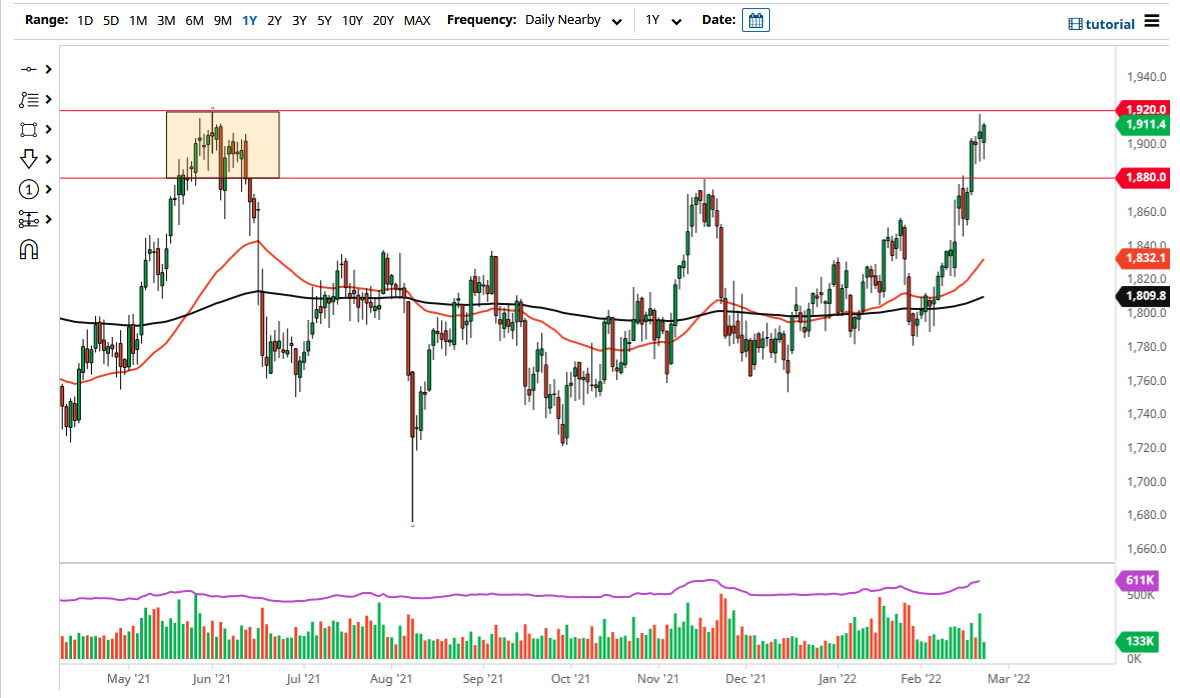Screen dimensions: 1180x698
Task: Click the red 1,920.0 price flag
Action: (1144, 110)
